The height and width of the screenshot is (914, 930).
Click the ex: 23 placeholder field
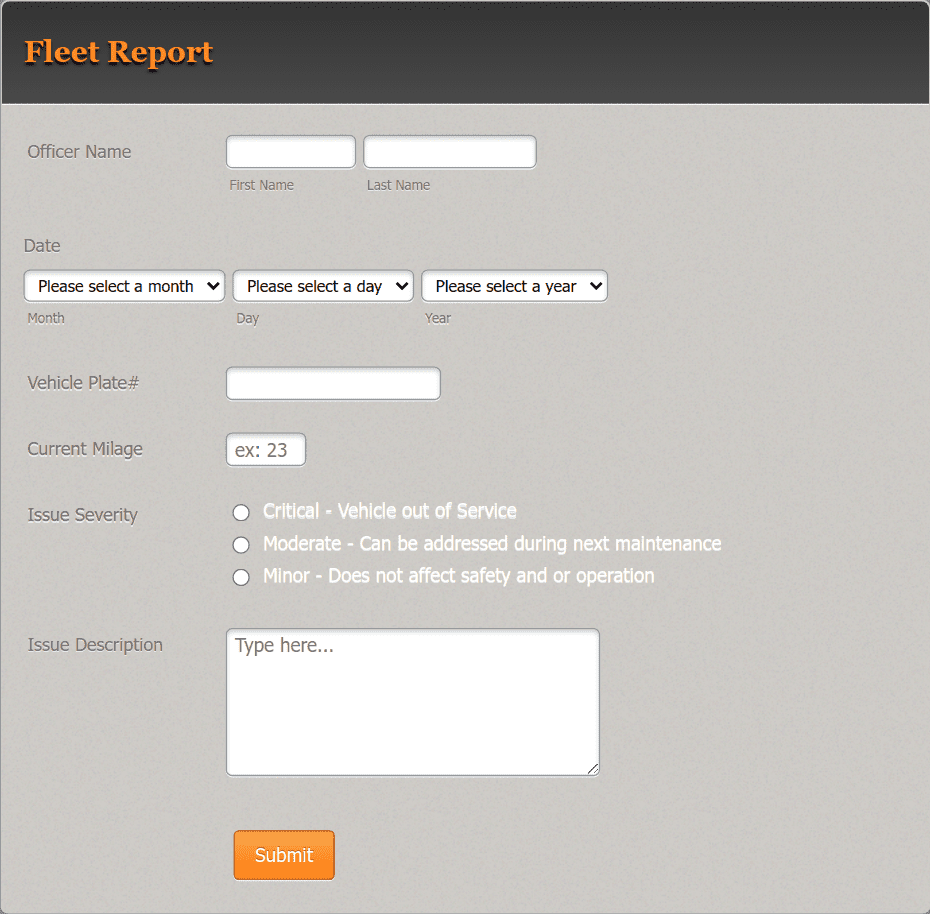point(265,449)
